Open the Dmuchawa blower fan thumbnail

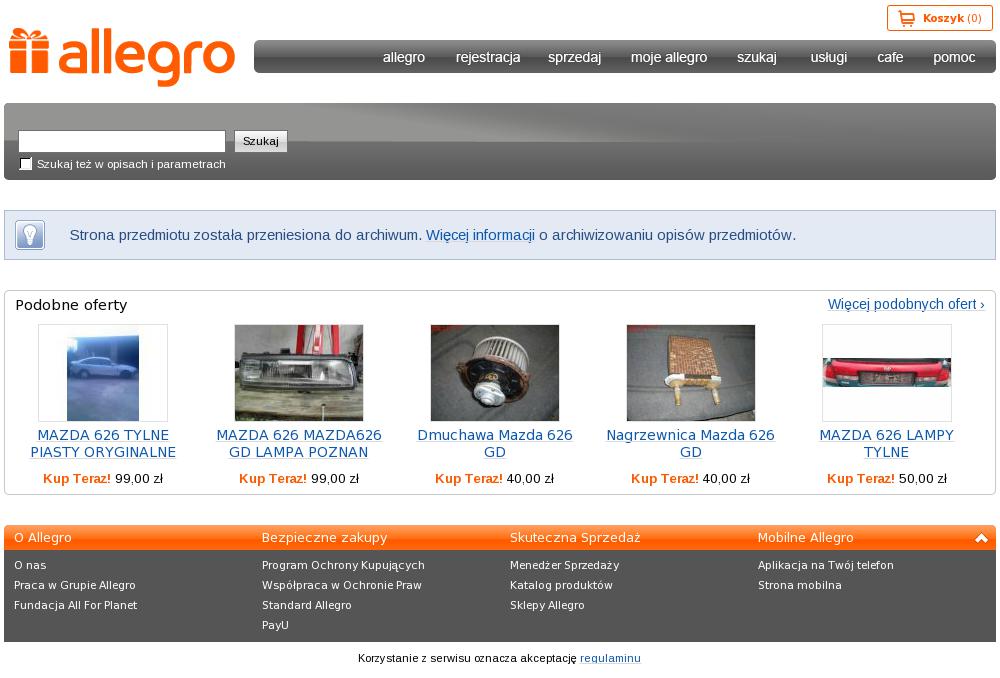[495, 373]
